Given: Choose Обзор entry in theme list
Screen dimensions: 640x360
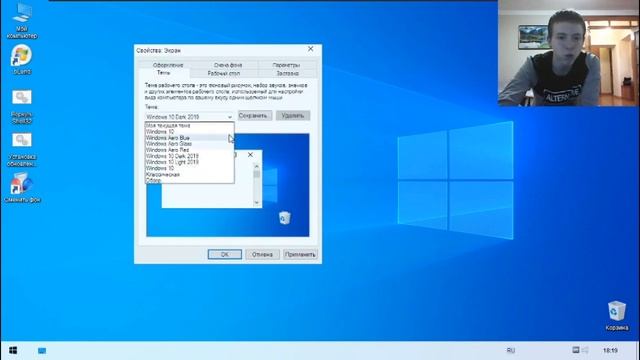Looking at the screenshot, I should tap(189, 180).
